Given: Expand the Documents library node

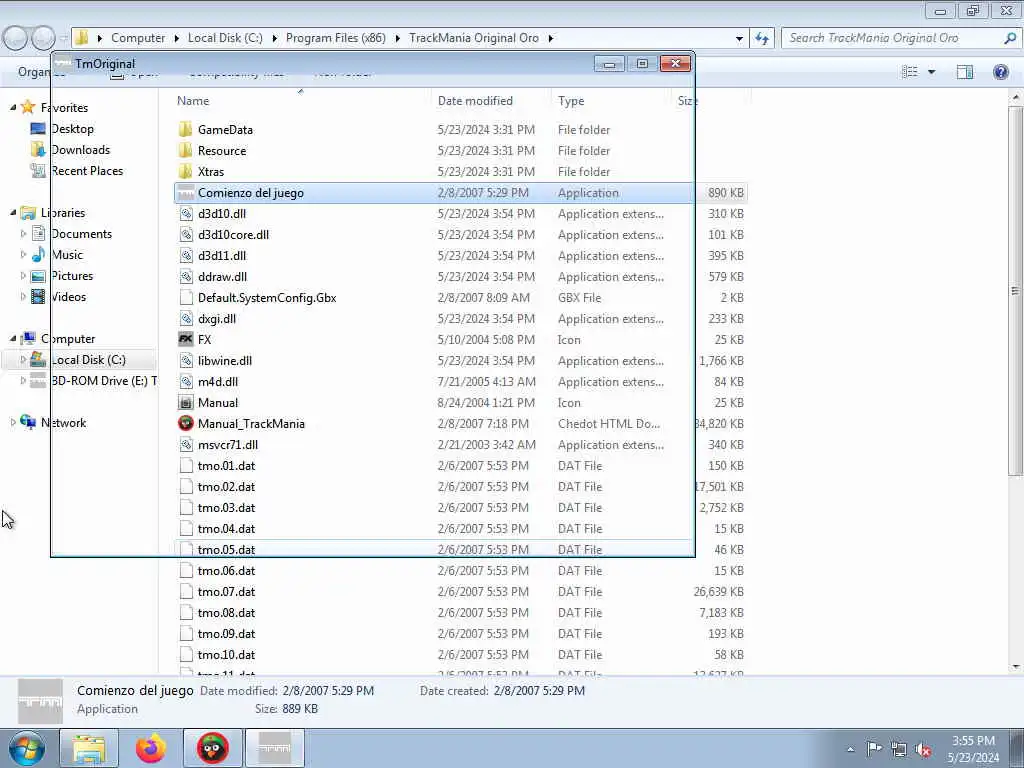Looking at the screenshot, I should coord(24,234).
